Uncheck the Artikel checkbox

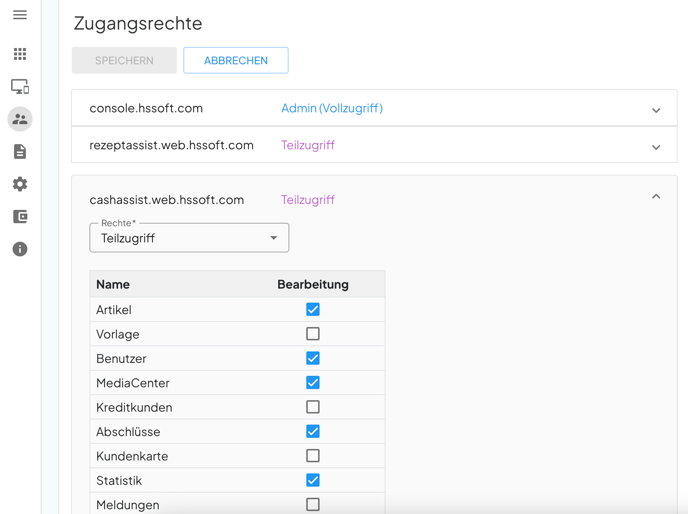click(x=313, y=310)
